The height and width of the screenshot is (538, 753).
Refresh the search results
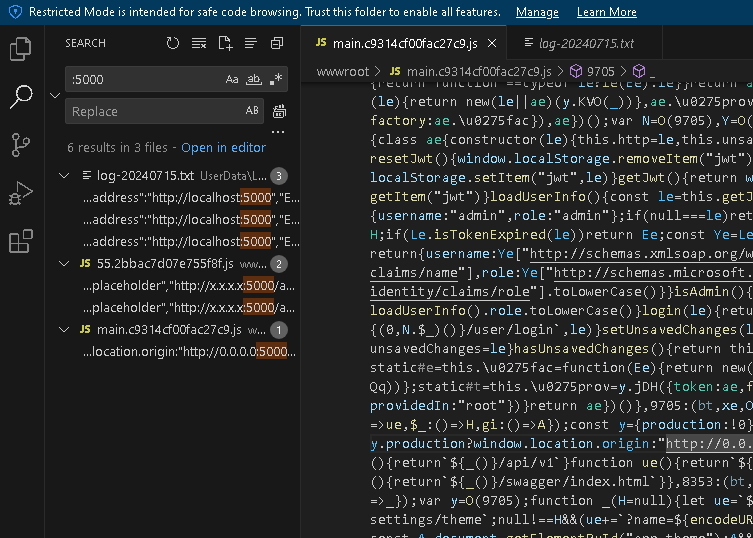pos(173,43)
